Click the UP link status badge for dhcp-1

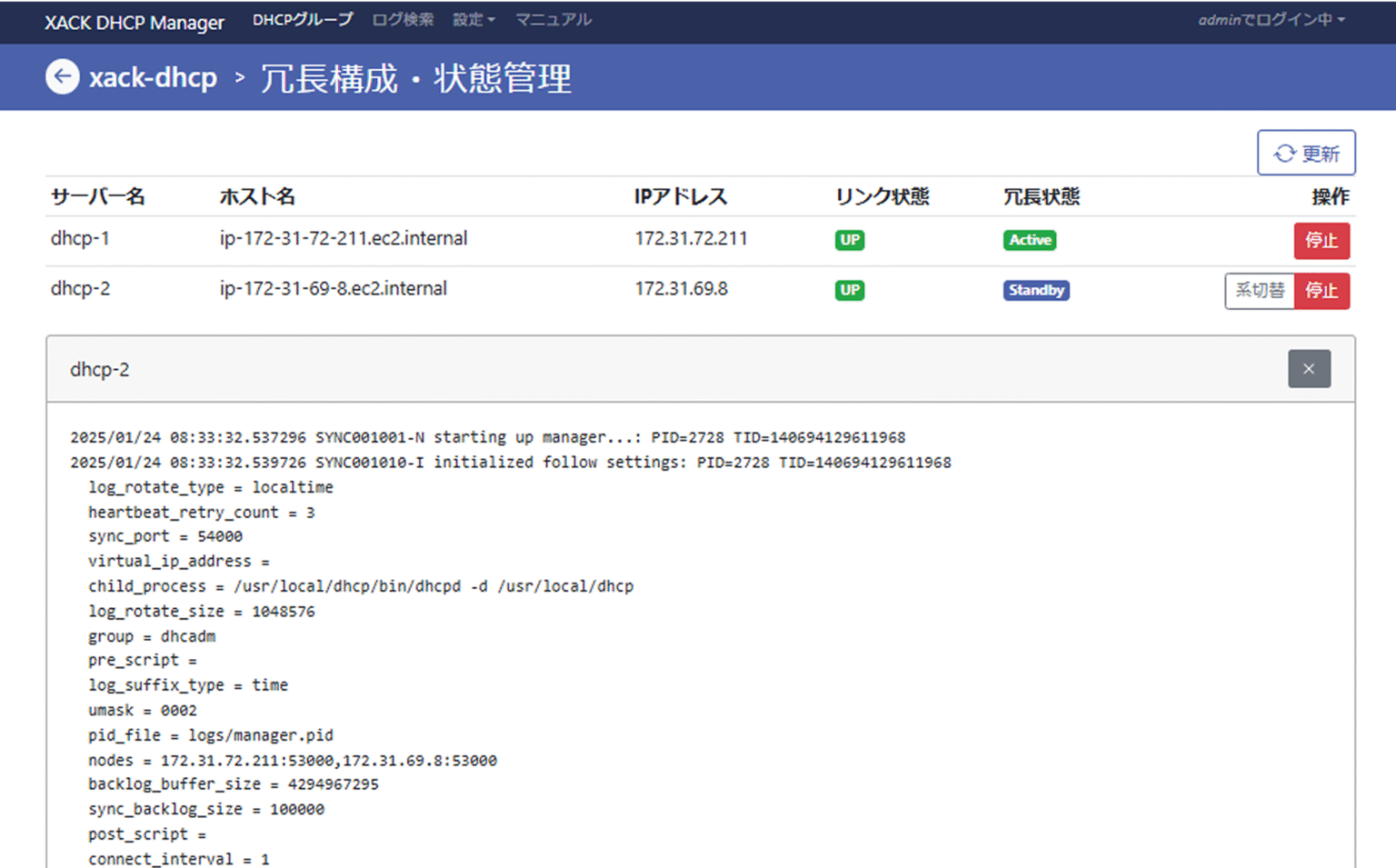pyautogui.click(x=849, y=240)
